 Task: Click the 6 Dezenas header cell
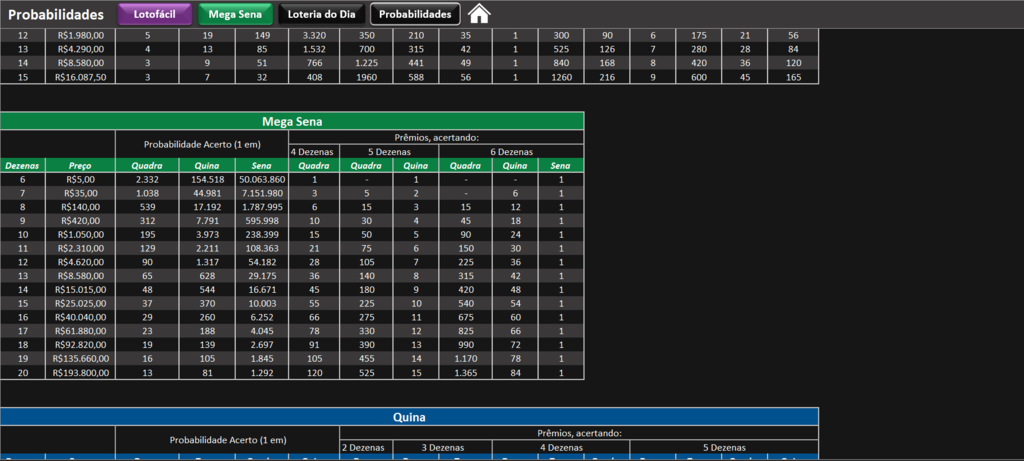click(x=511, y=151)
